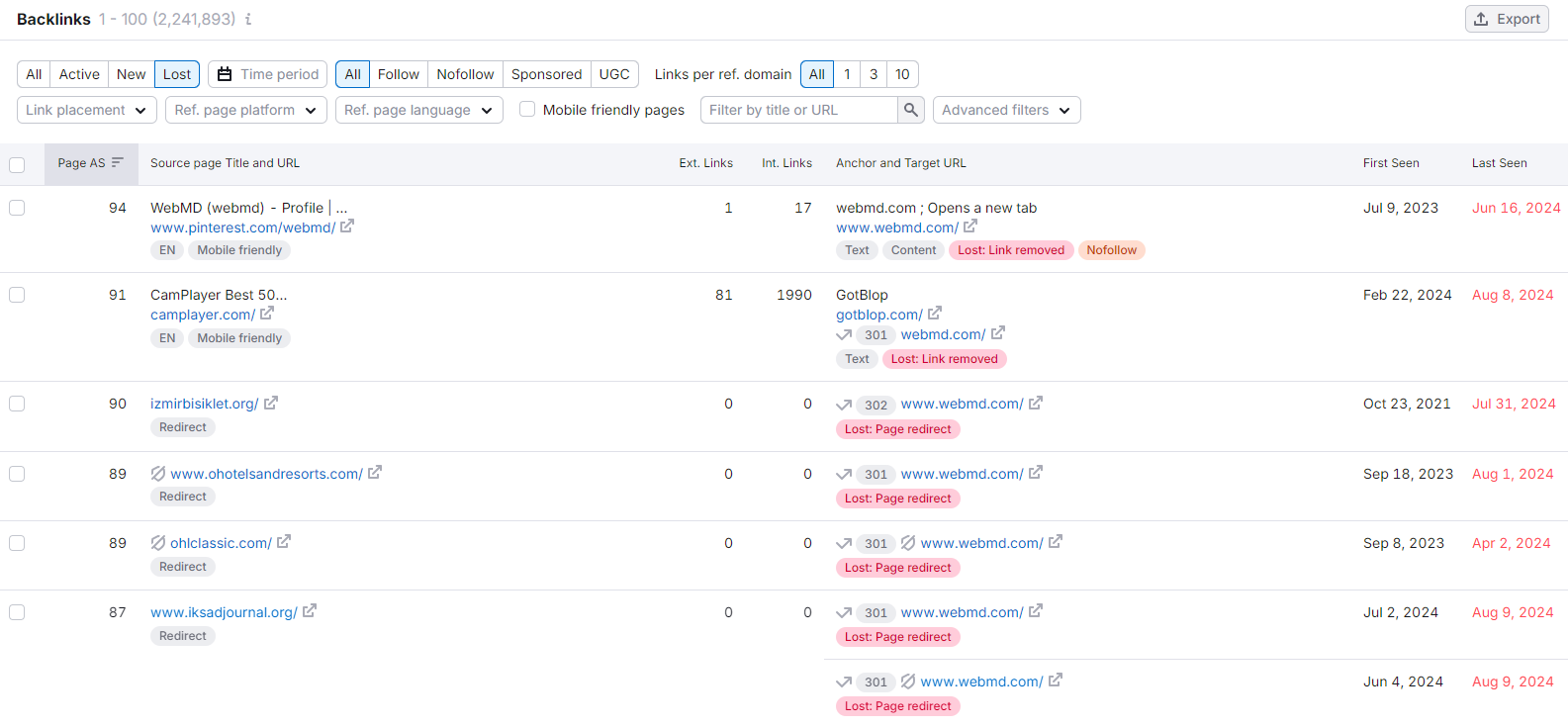1568x727 pixels.
Task: Open external link icon beside www.pinterest.com/webmd/
Action: click(x=347, y=227)
